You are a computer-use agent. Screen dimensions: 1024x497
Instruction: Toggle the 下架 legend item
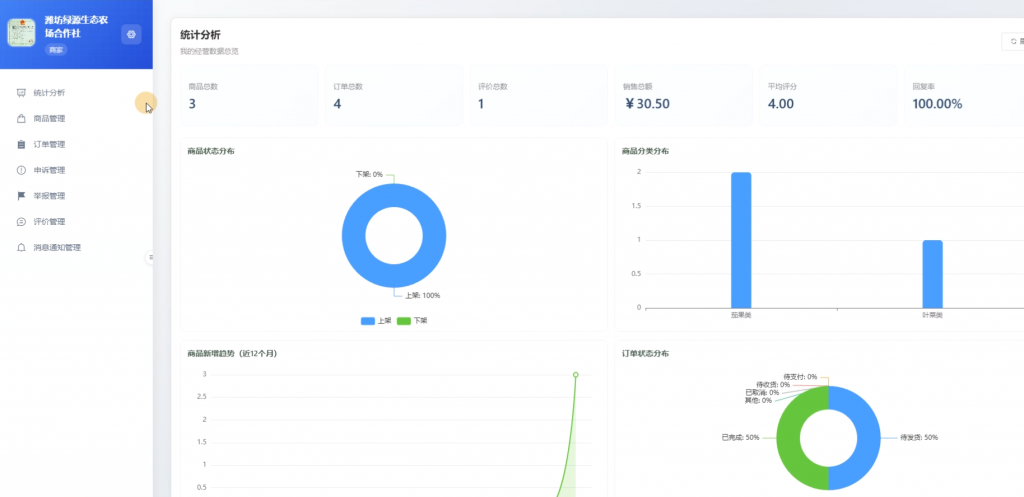point(412,321)
